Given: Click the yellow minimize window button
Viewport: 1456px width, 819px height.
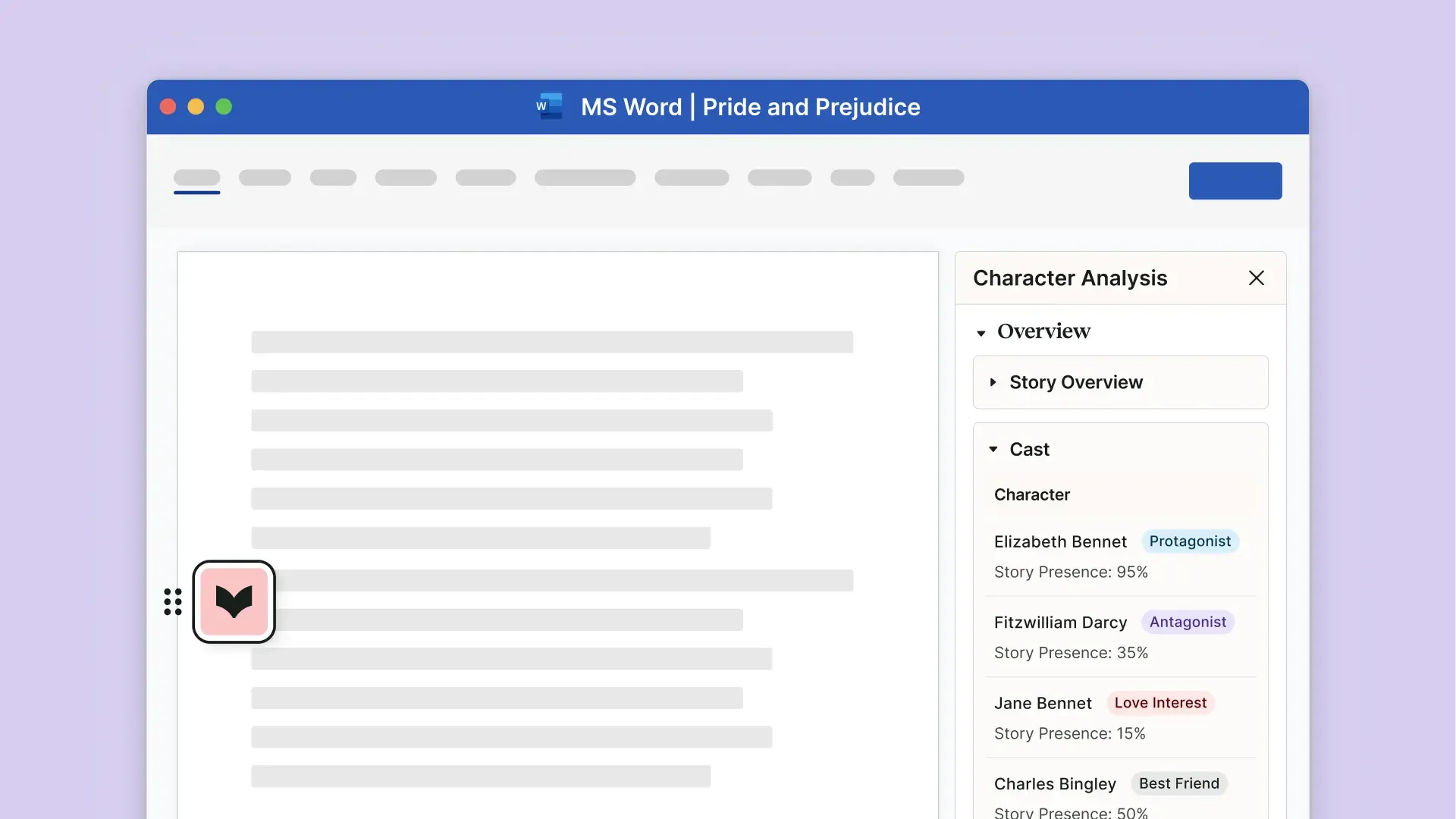Looking at the screenshot, I should 196,107.
